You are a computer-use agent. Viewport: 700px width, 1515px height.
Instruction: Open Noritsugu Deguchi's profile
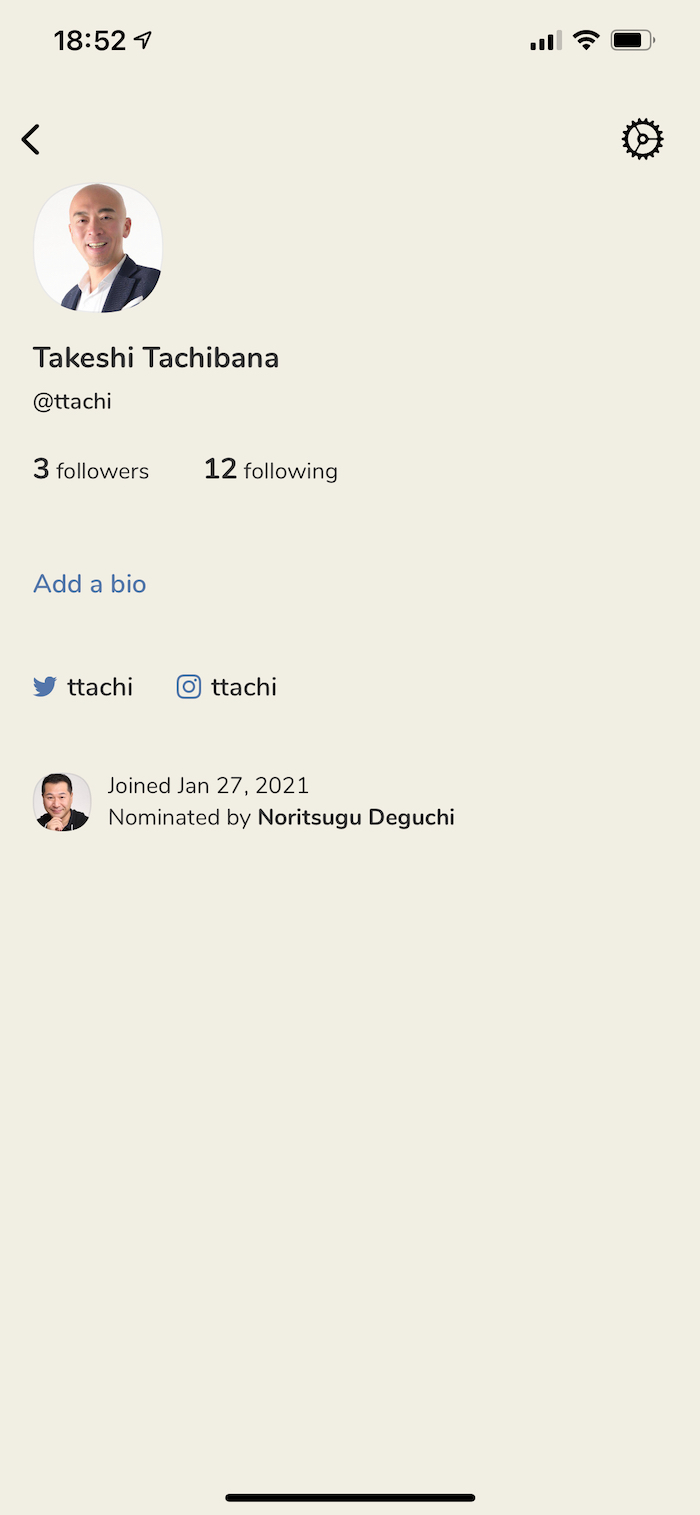click(356, 818)
